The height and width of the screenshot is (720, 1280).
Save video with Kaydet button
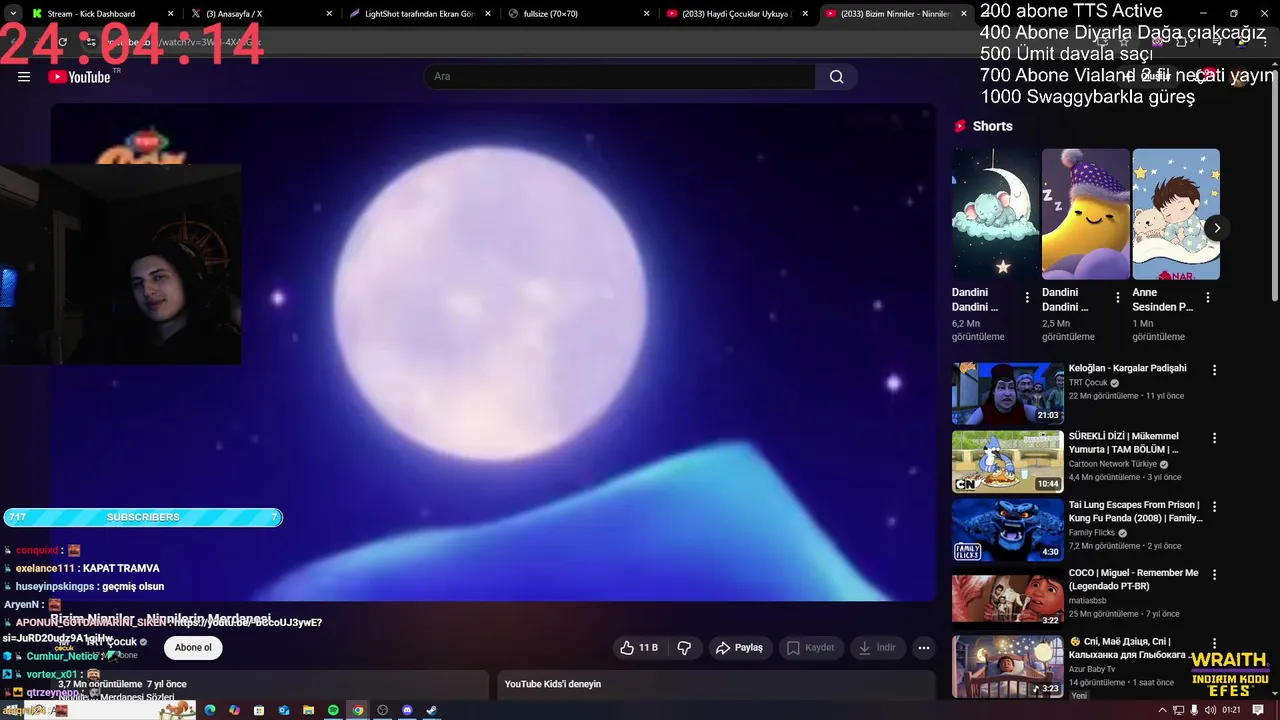(811, 648)
